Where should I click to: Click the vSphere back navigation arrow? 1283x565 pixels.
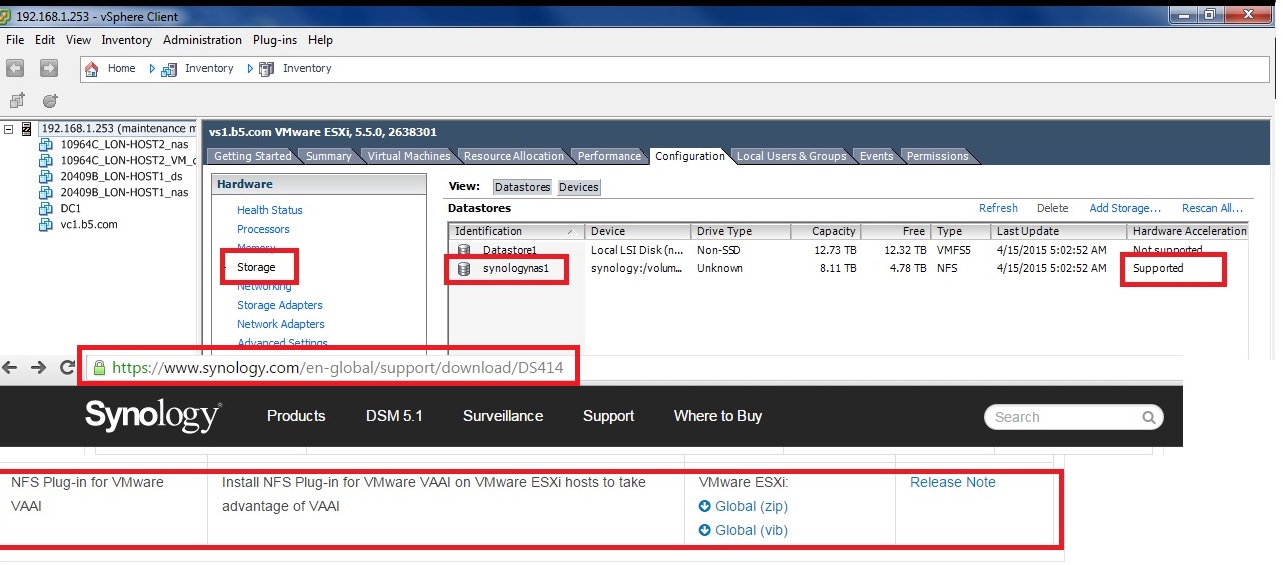point(16,68)
